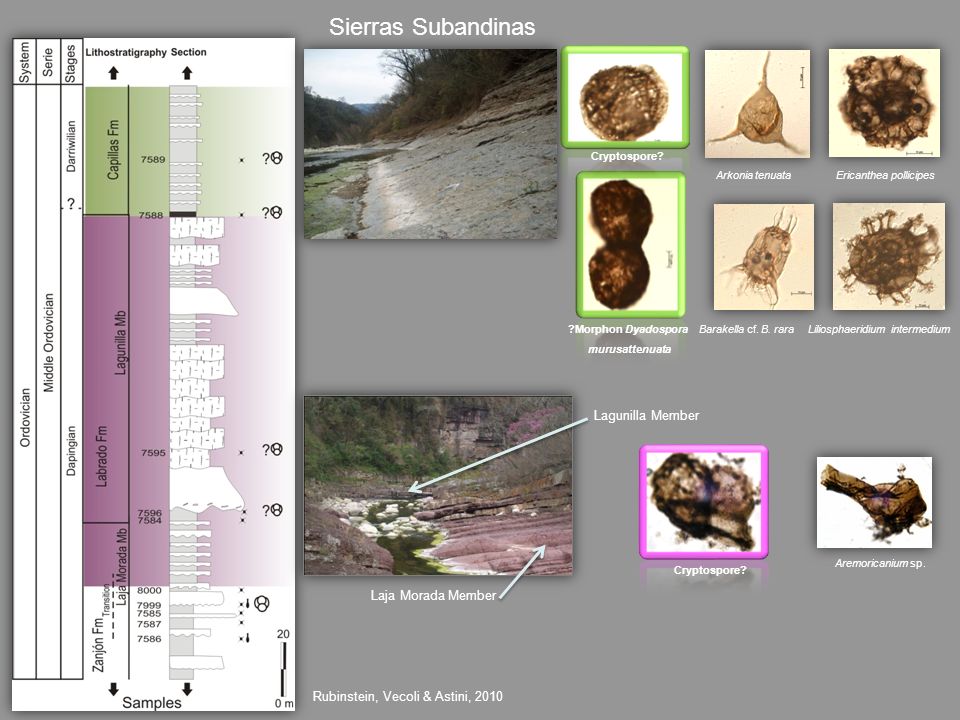Click the cryptospore symbol beside sample 7595
Image resolution: width=960 pixels, height=720 pixels.
(x=277, y=449)
